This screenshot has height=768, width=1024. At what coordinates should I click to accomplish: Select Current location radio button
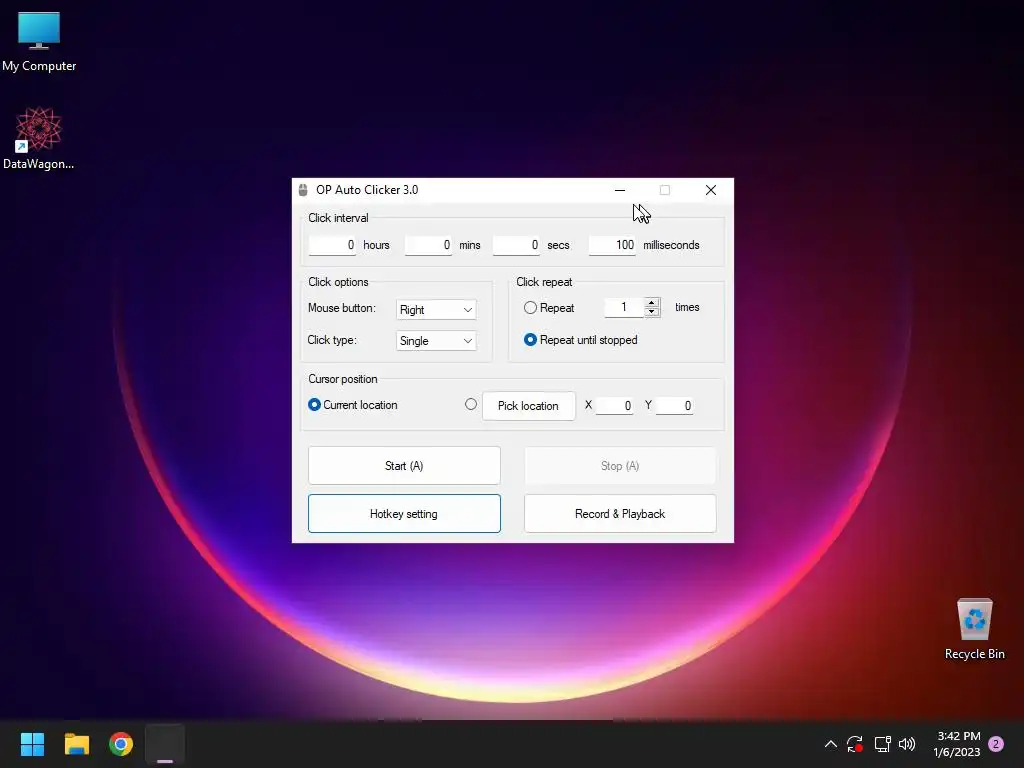[314, 405]
